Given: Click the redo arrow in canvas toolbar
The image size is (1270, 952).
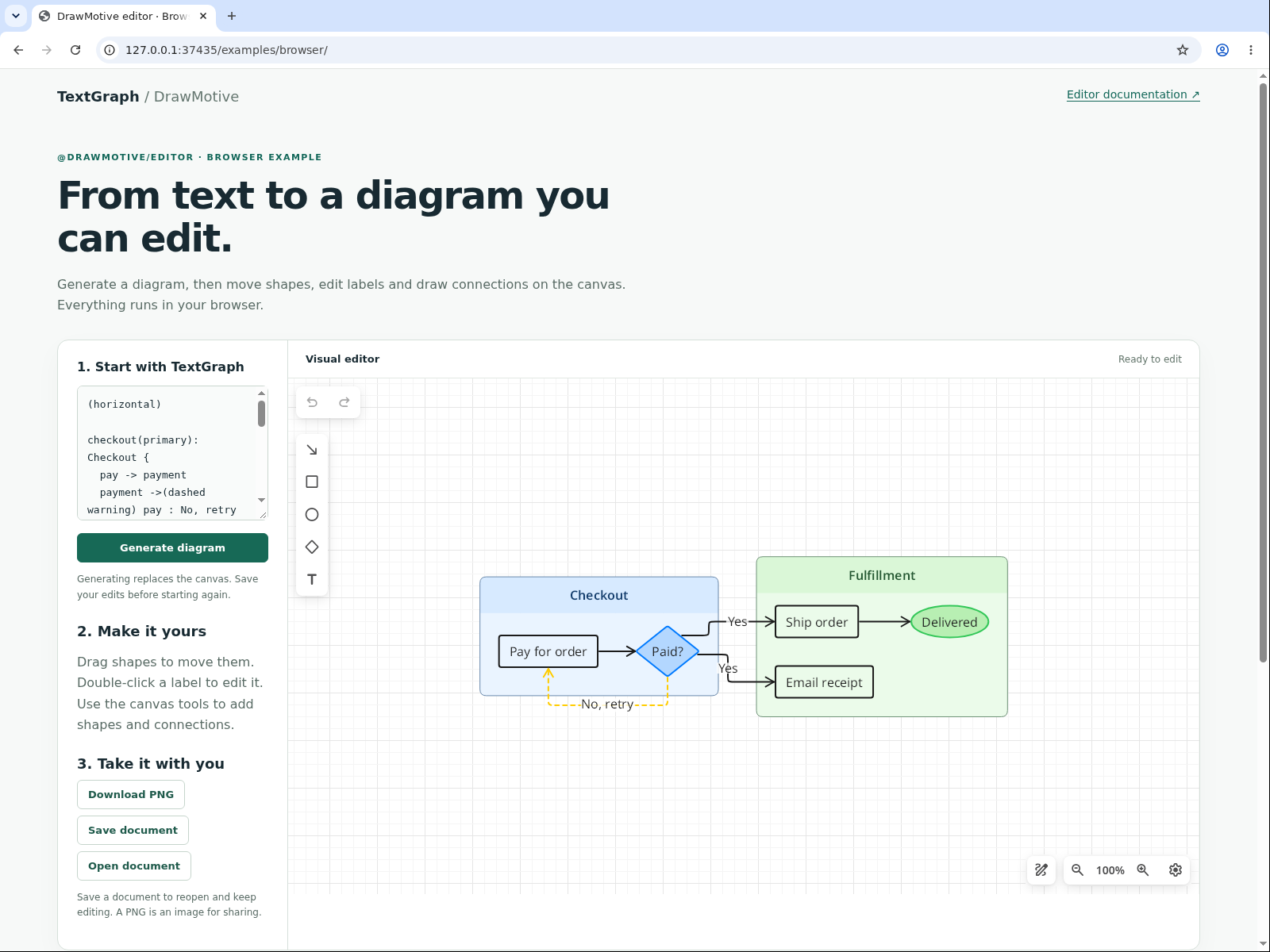Looking at the screenshot, I should point(344,402).
